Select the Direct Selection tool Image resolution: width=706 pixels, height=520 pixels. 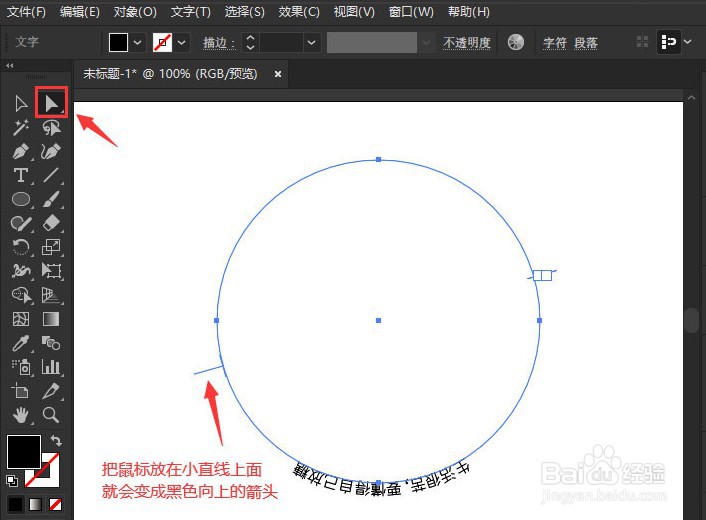point(51,104)
